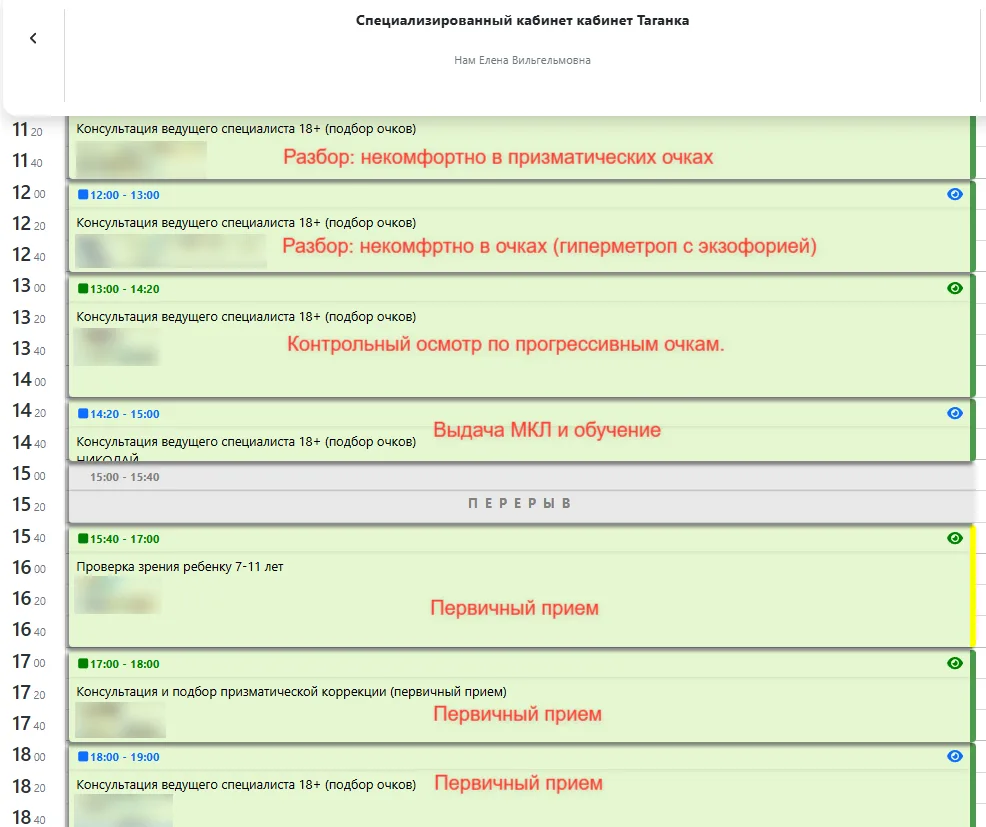
Task: Select the 15:00 - 15:40 break time label
Action: click(x=125, y=477)
